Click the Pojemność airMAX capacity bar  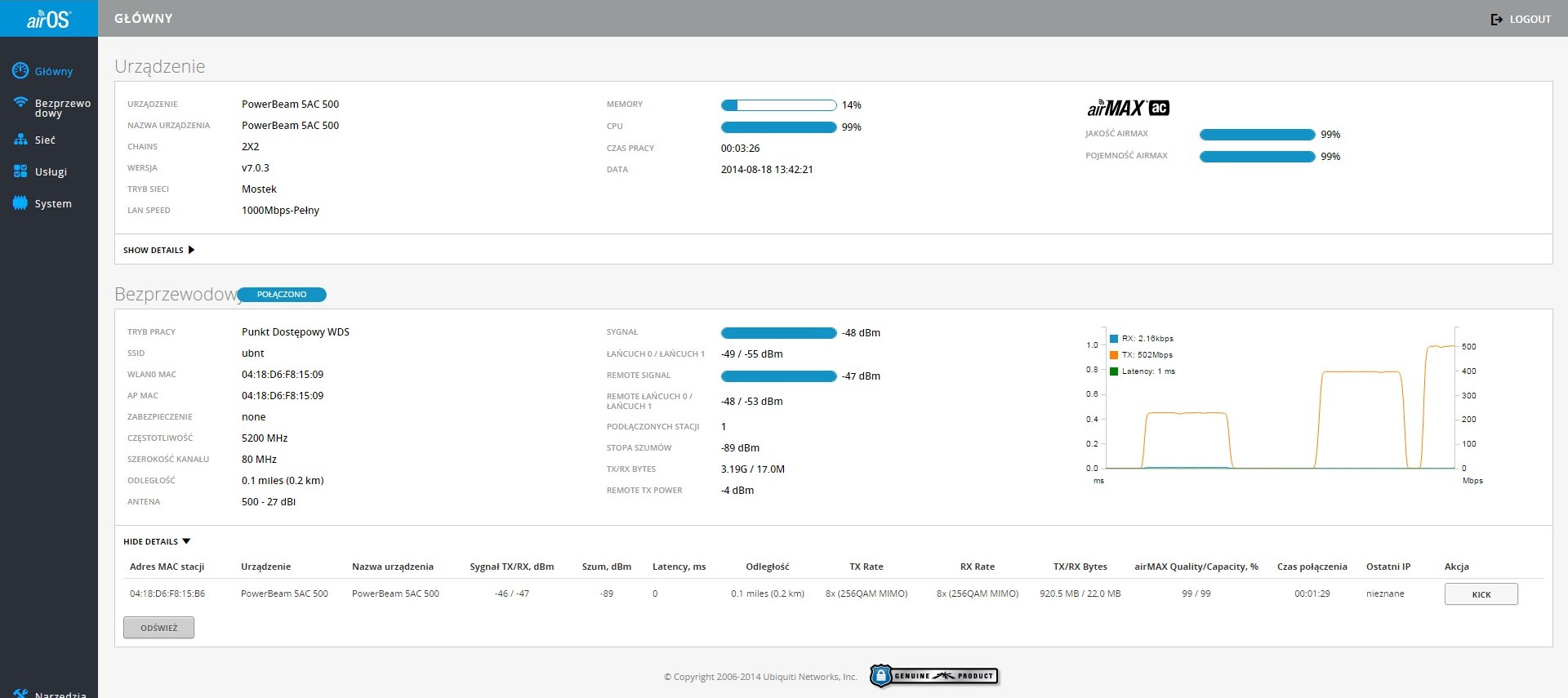pyautogui.click(x=1257, y=156)
